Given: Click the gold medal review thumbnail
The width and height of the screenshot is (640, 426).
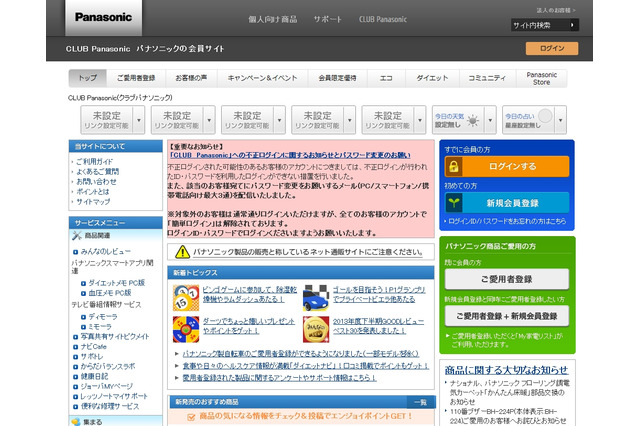Looking at the screenshot, I should click(x=316, y=329).
